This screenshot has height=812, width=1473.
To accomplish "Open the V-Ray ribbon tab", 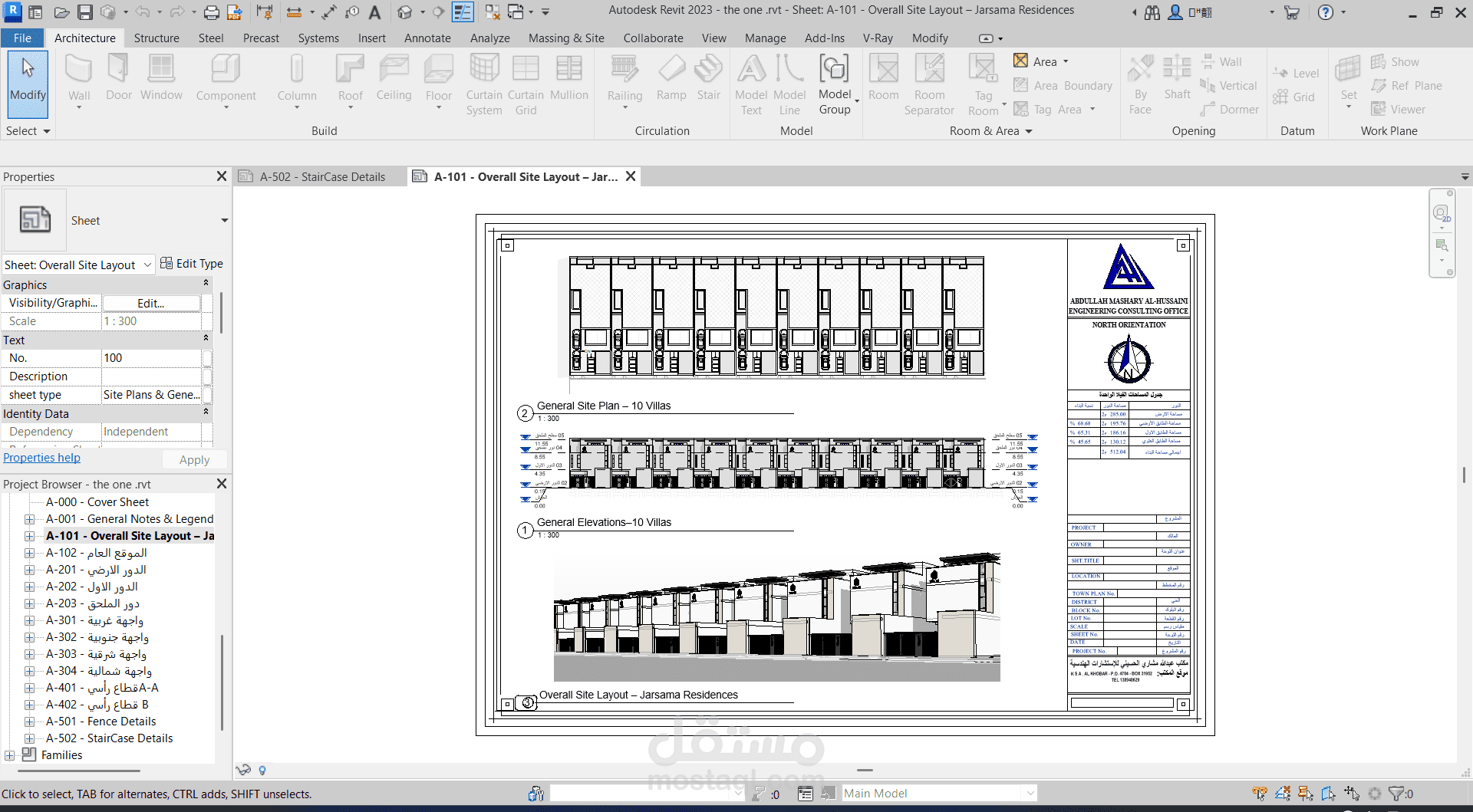I will 878,38.
